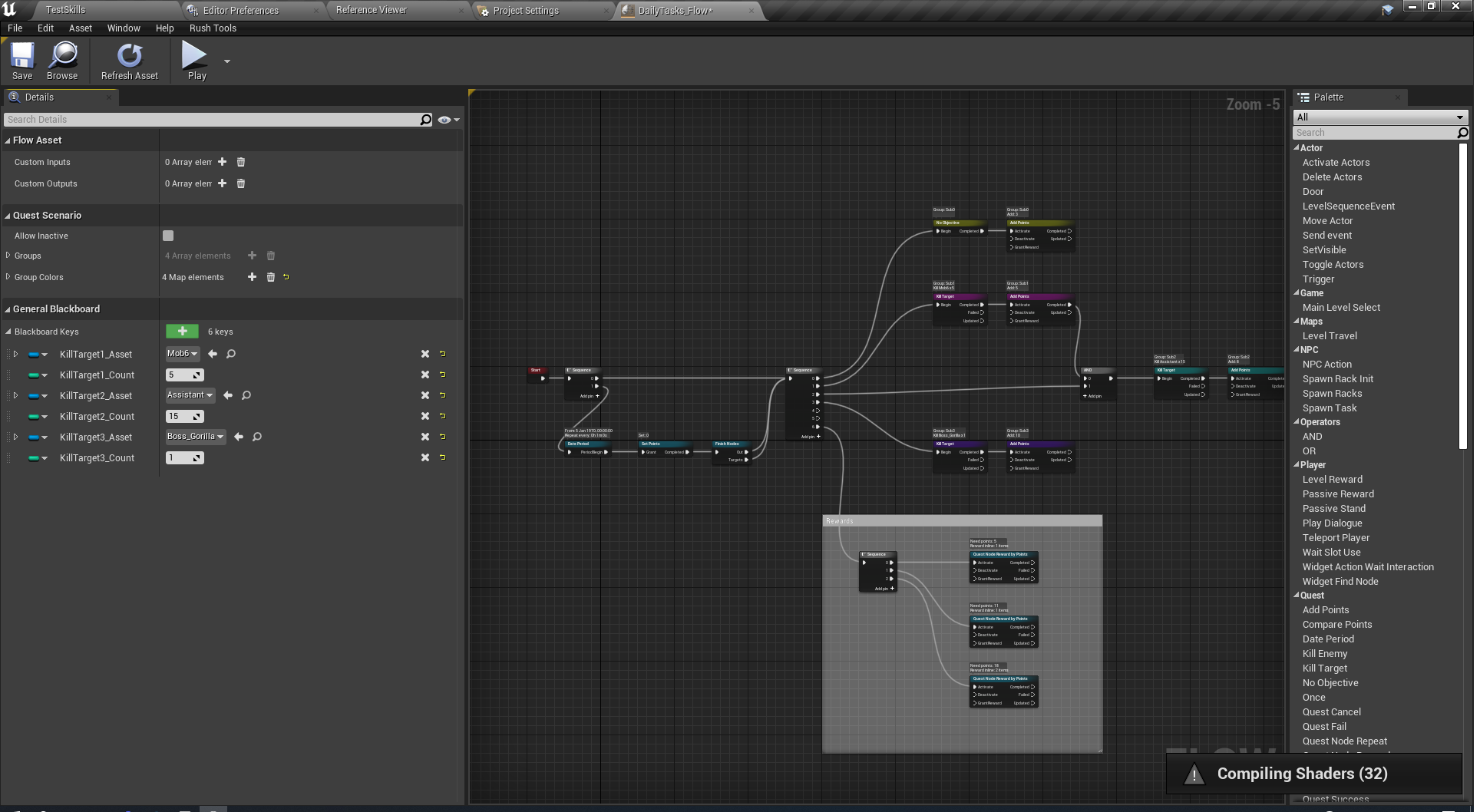Switch to Project Settings tab
The image size is (1480, 812).
[526, 11]
